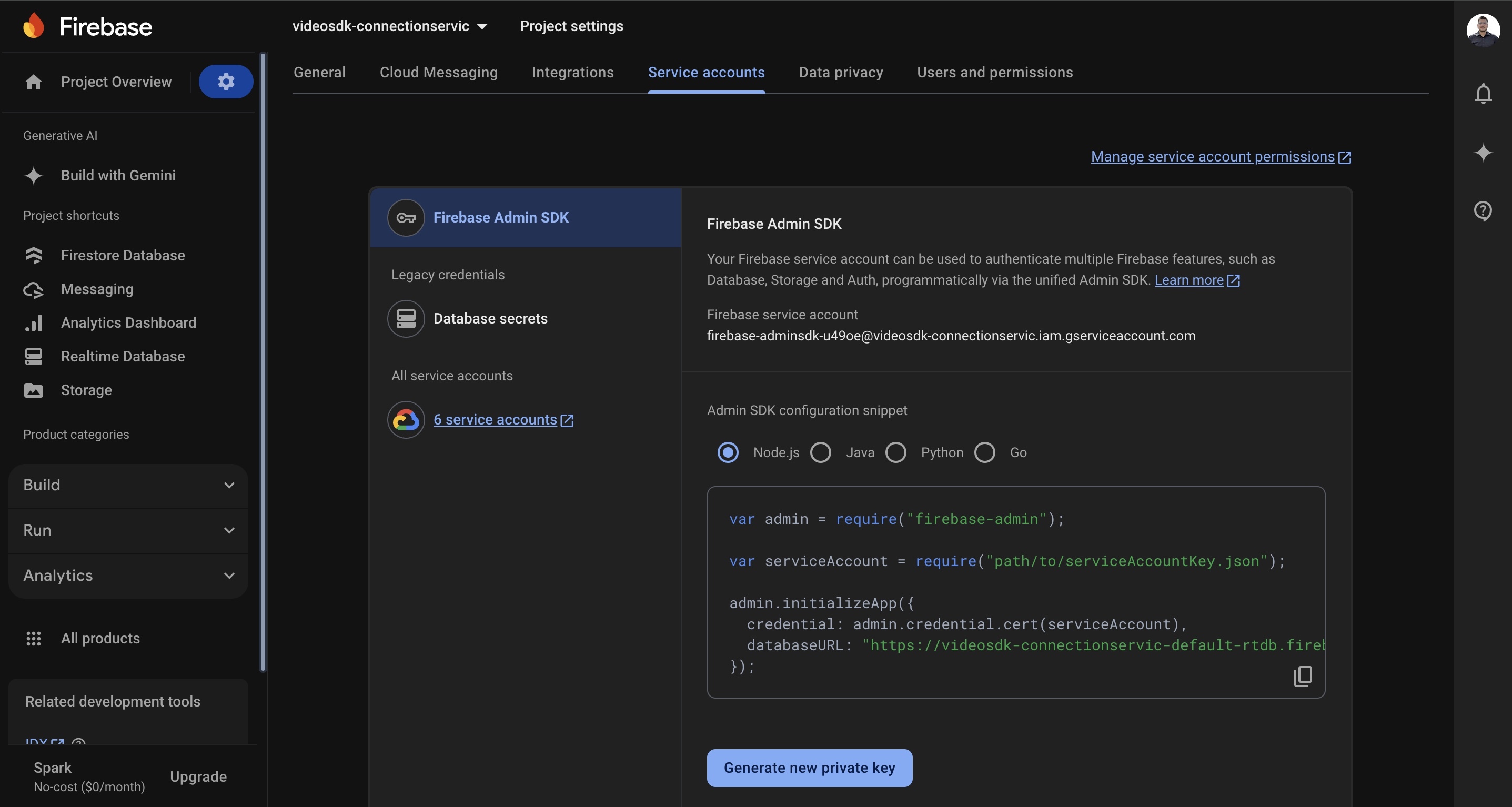Open Build with Gemini
Image resolution: width=1512 pixels, height=807 pixels.
click(118, 176)
